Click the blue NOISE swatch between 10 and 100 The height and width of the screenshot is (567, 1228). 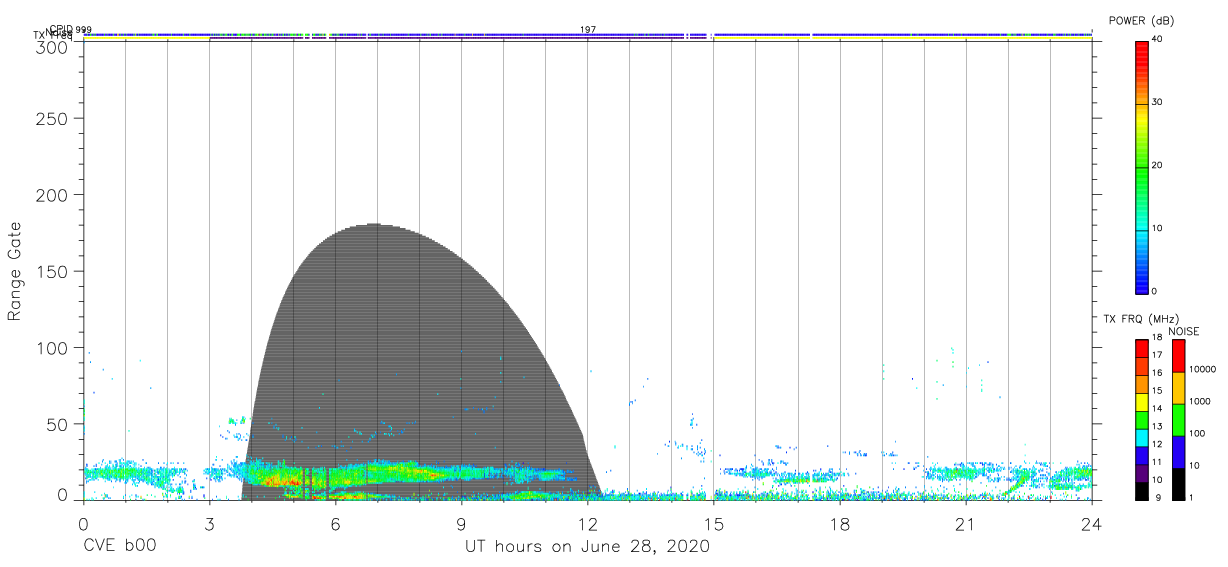(x=1178, y=452)
